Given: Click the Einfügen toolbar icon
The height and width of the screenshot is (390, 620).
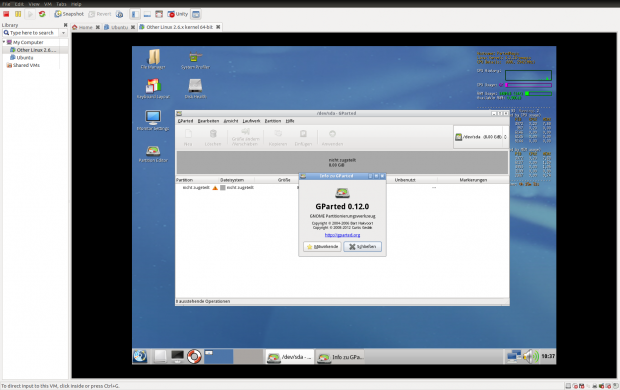Looking at the screenshot, I should pos(303,137).
